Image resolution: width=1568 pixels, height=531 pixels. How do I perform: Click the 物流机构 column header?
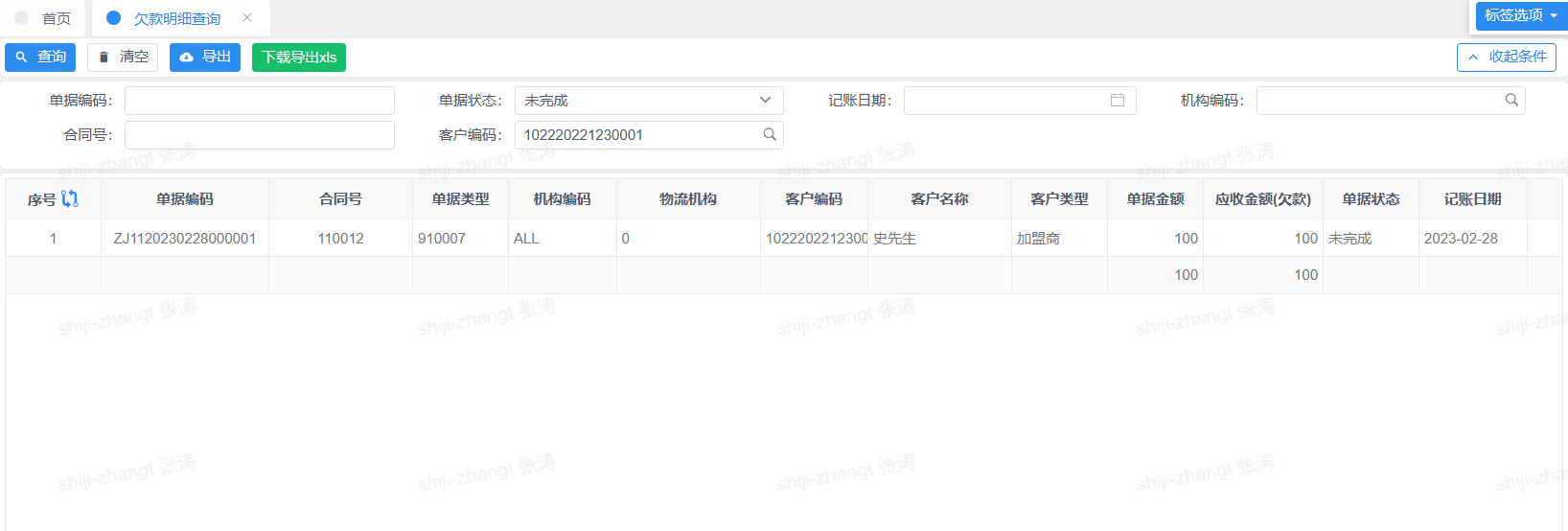tap(688, 199)
